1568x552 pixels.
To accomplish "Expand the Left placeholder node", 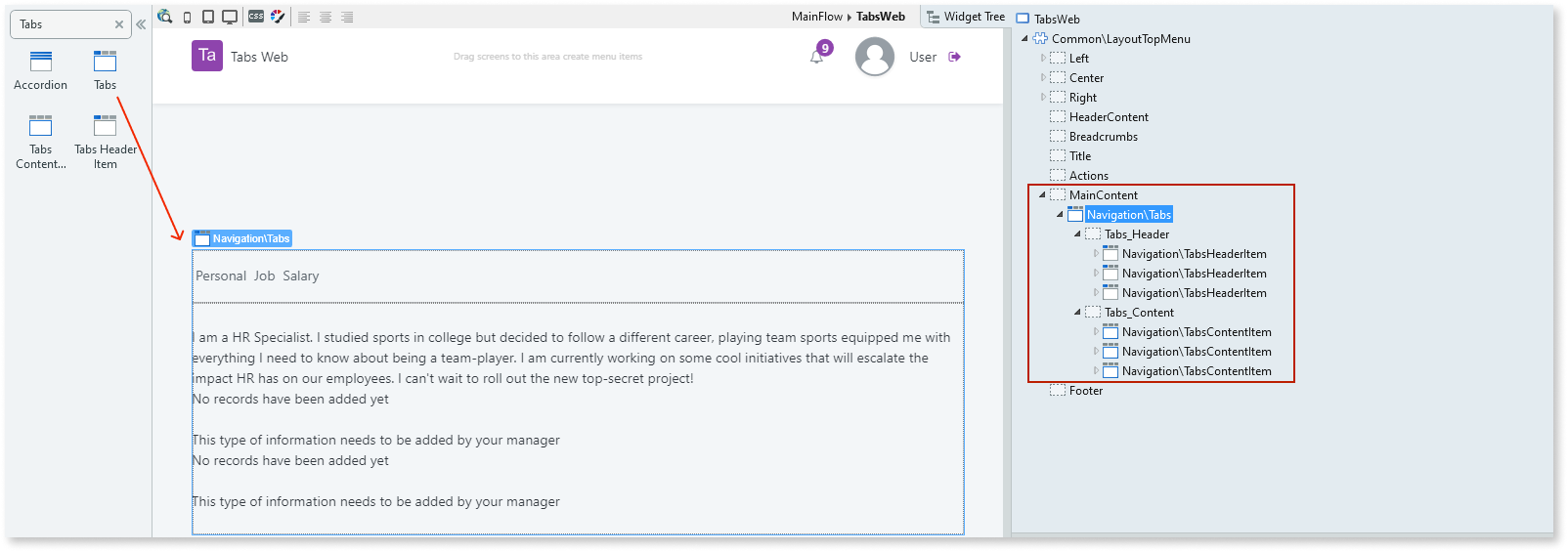I will [x=1043, y=58].
